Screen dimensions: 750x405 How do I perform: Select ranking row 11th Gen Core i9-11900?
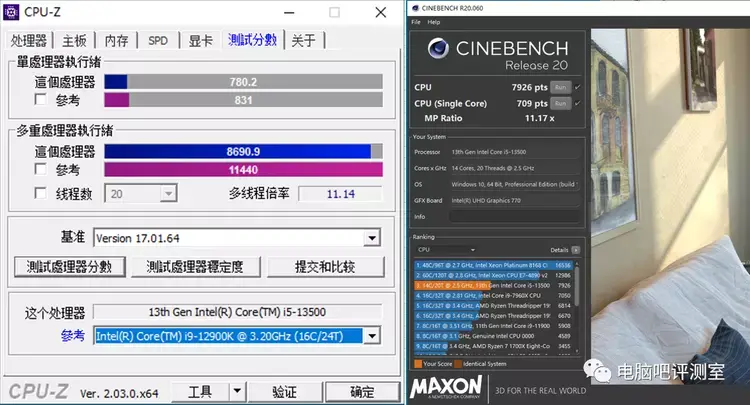(493, 326)
